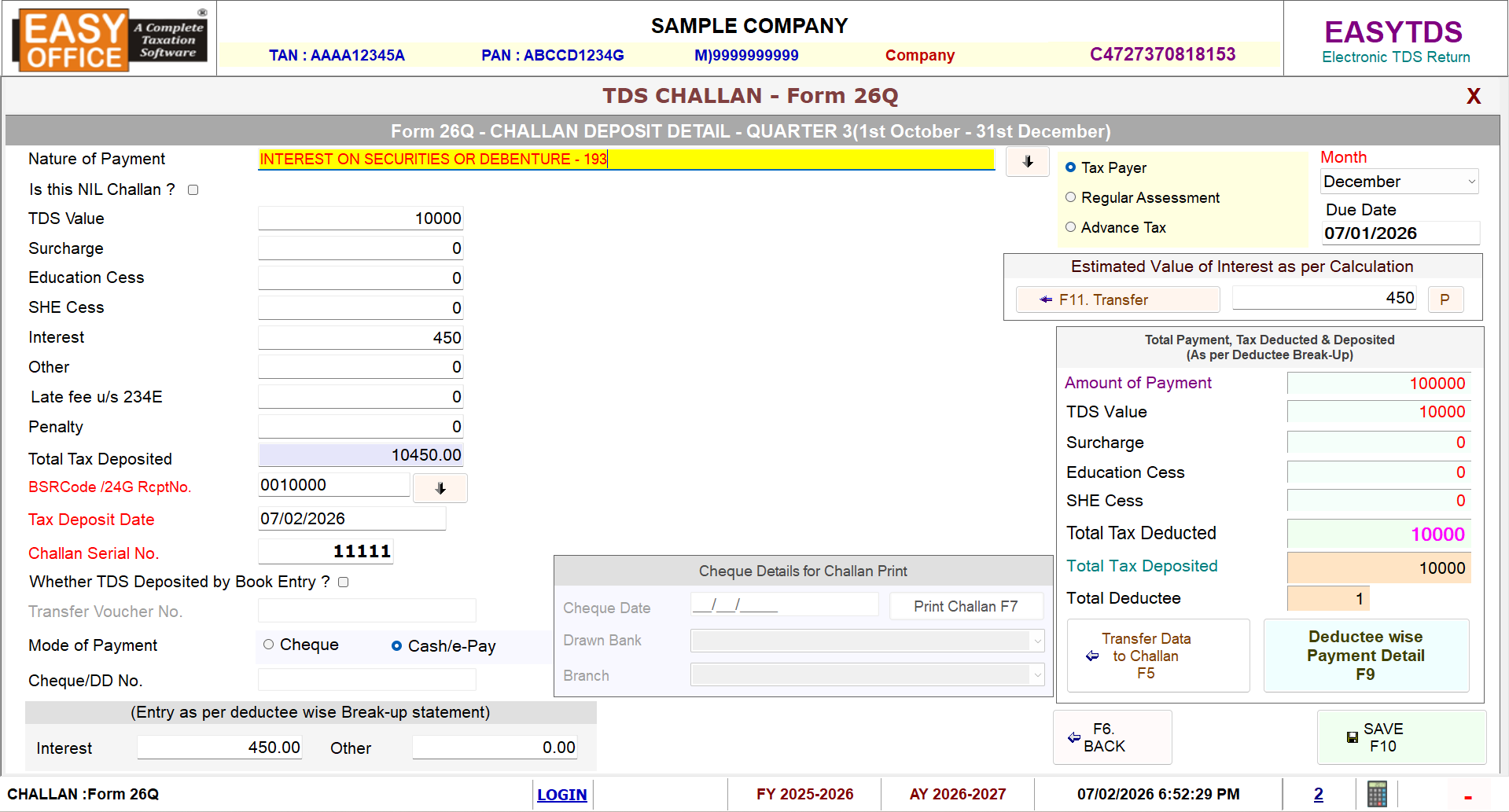1509x812 pixels.
Task: Expand the Month dropdown showing December
Action: pyautogui.click(x=1400, y=182)
